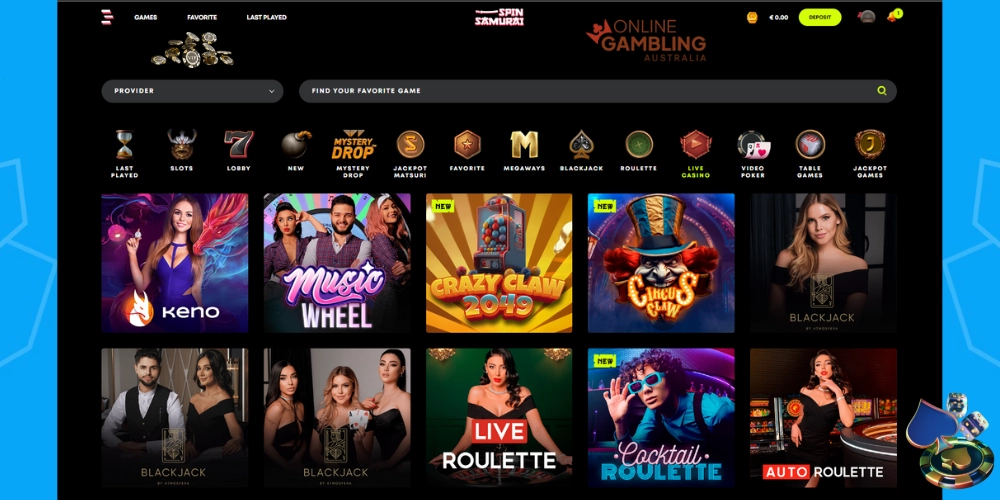Open notifications bell icon
The image size is (1000, 500).
pyautogui.click(x=892, y=17)
